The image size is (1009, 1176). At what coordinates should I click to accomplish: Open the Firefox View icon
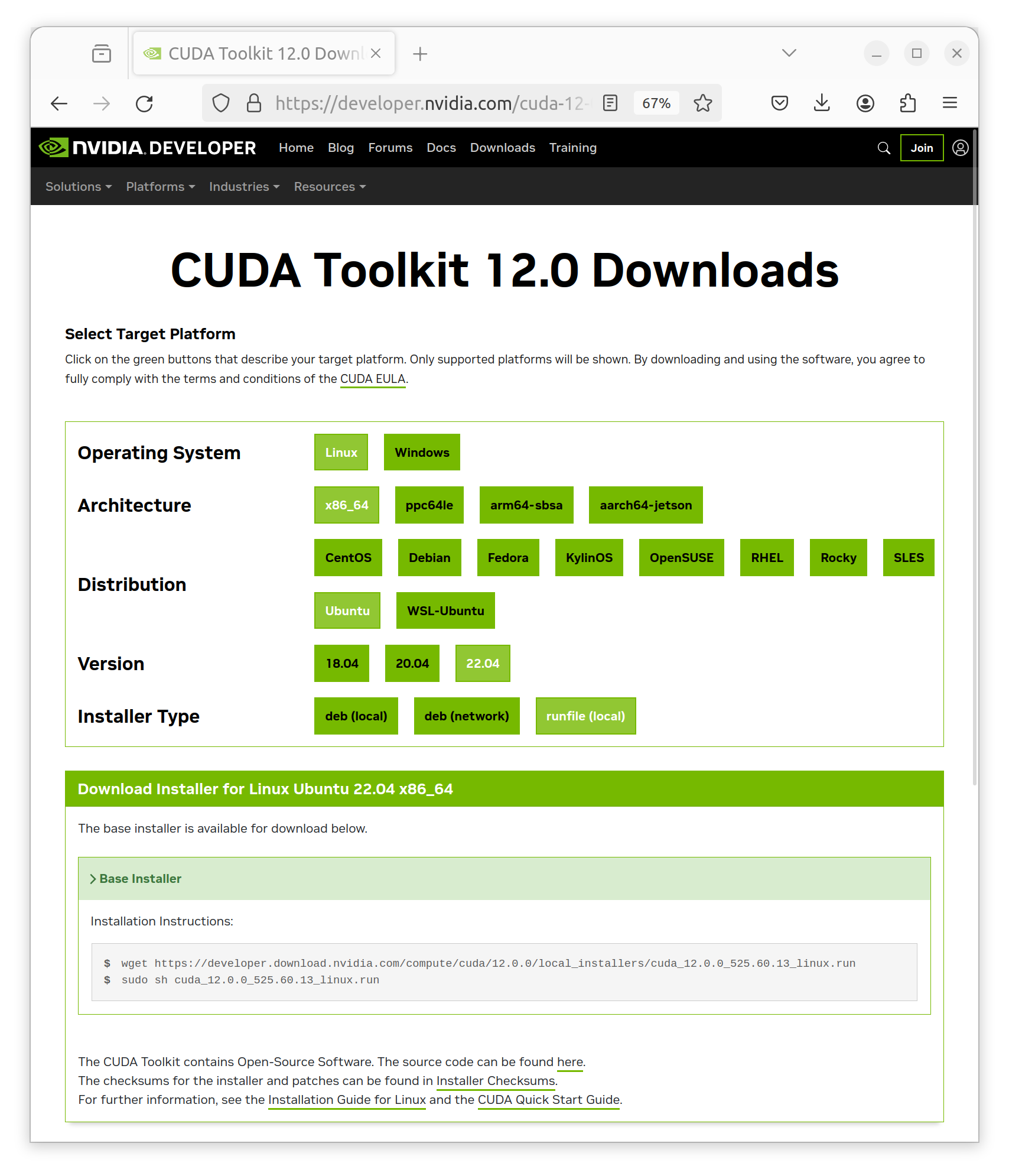click(102, 54)
